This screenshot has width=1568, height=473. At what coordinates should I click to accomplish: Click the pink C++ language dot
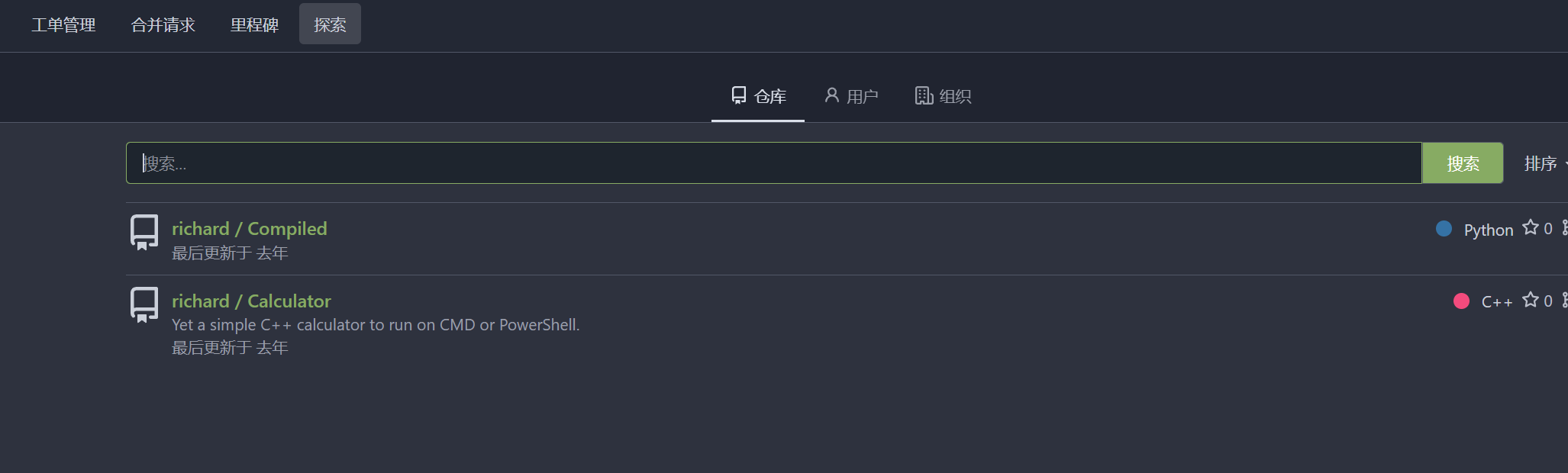(1461, 301)
